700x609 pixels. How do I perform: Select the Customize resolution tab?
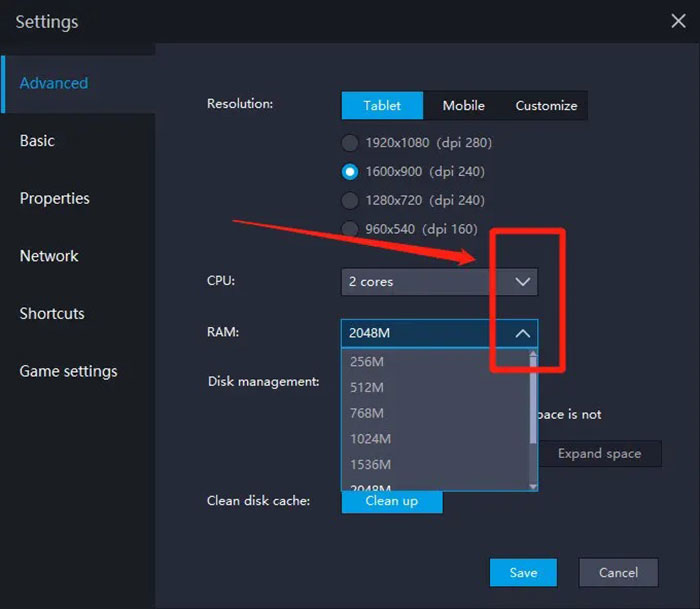(x=546, y=105)
